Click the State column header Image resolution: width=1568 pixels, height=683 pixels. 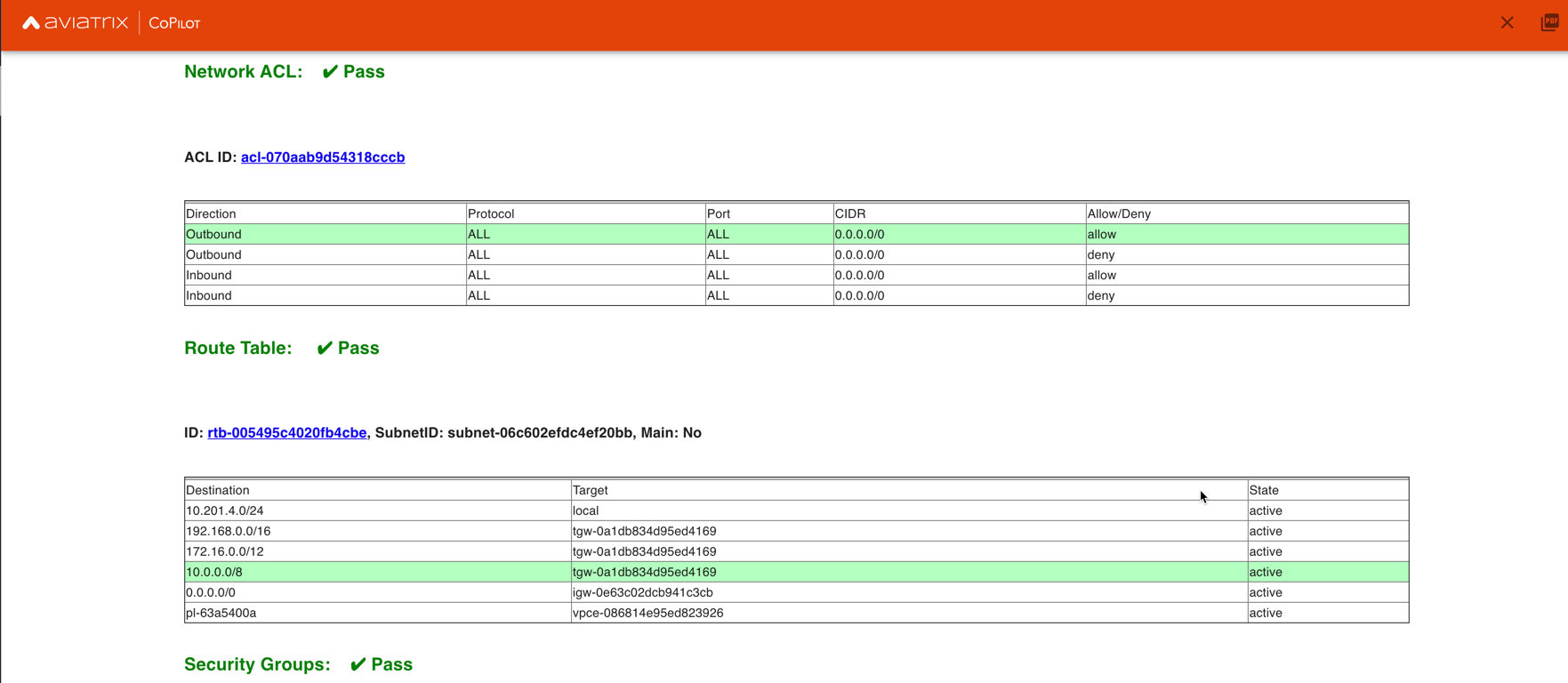(1264, 491)
